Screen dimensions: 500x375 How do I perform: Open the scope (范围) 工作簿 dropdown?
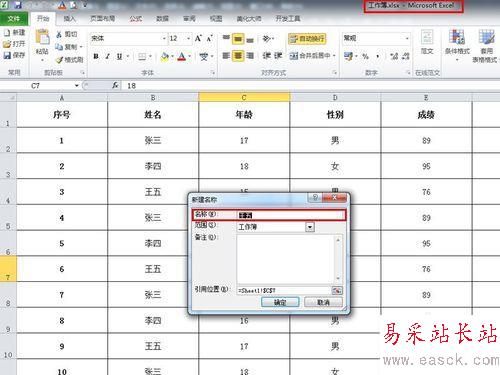(310, 227)
